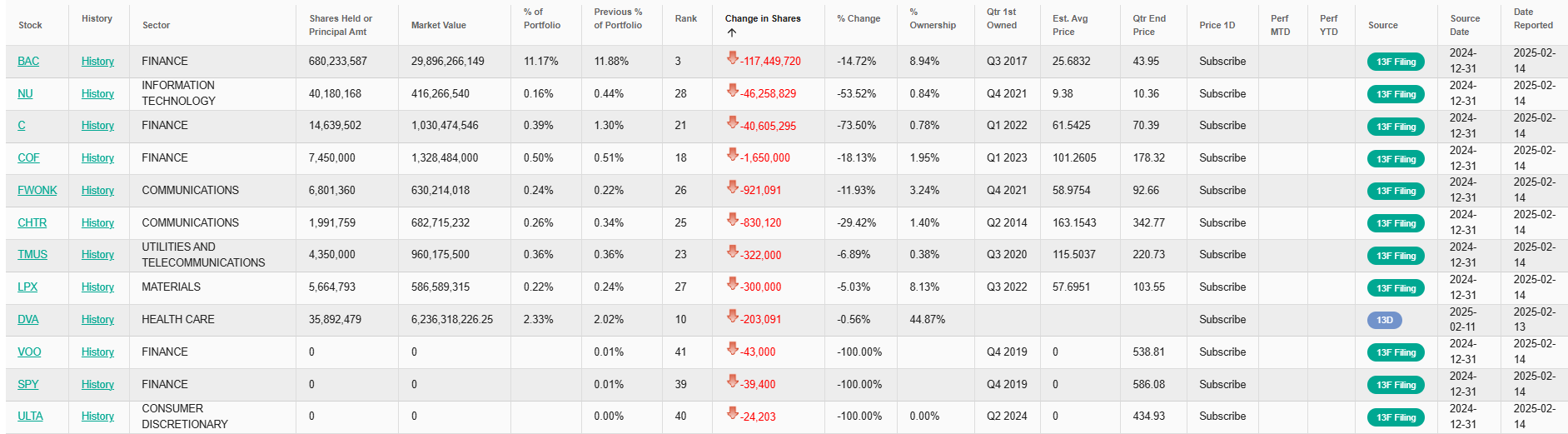Viewport: 1568px width, 434px height.
Task: Click the red down arrow in COF row
Action: tap(733, 155)
